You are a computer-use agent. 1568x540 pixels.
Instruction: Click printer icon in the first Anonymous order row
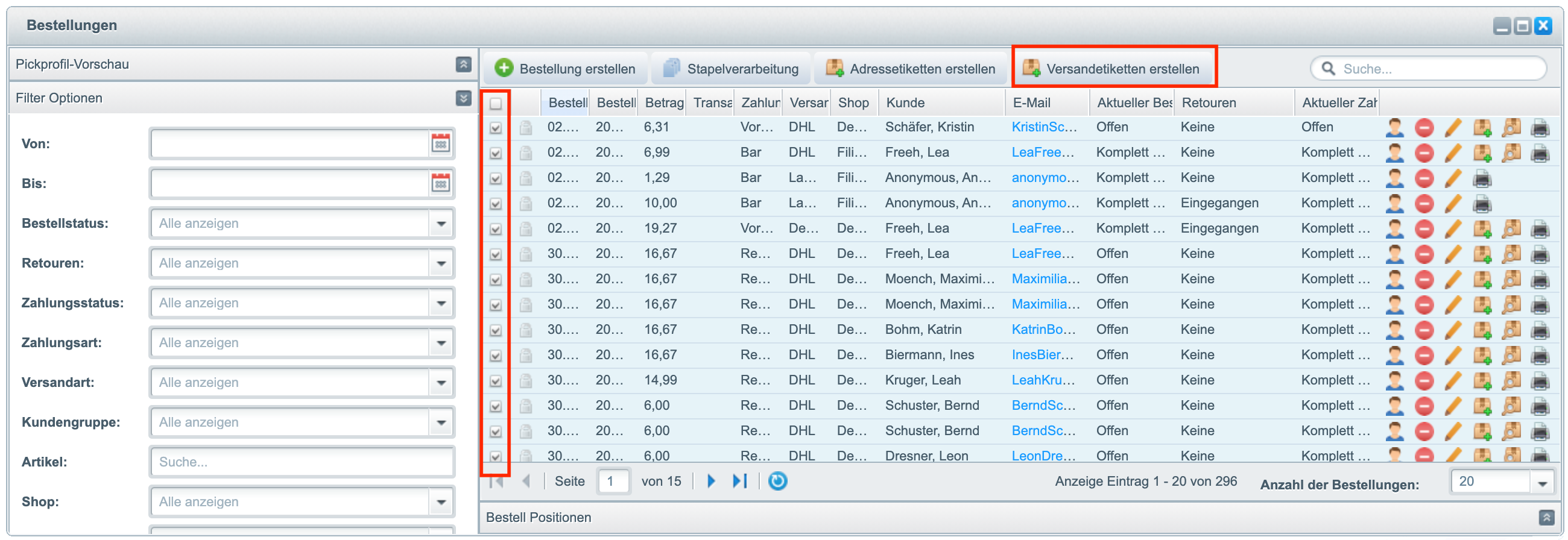1482,179
